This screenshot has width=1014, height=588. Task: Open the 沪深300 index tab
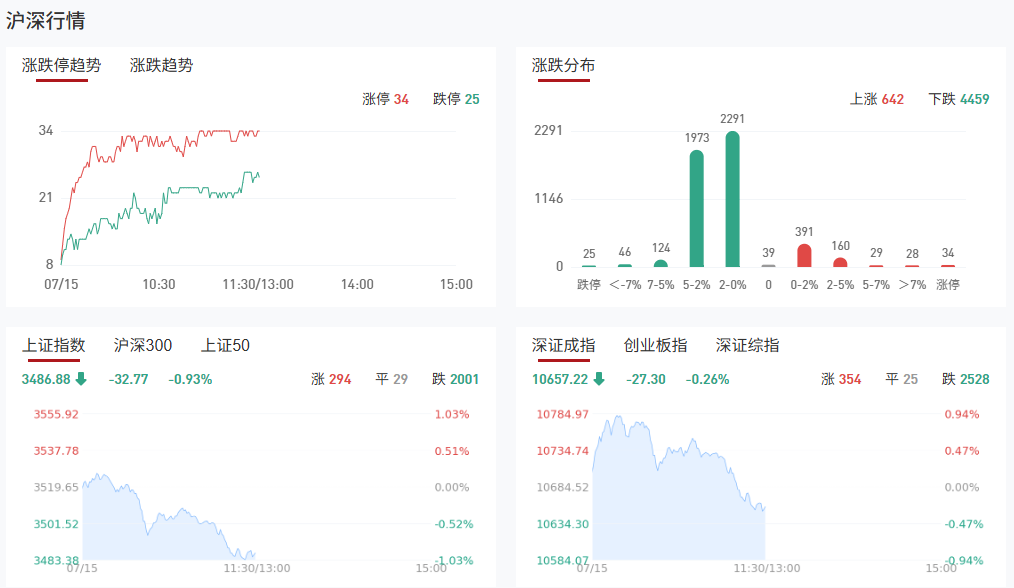point(143,346)
